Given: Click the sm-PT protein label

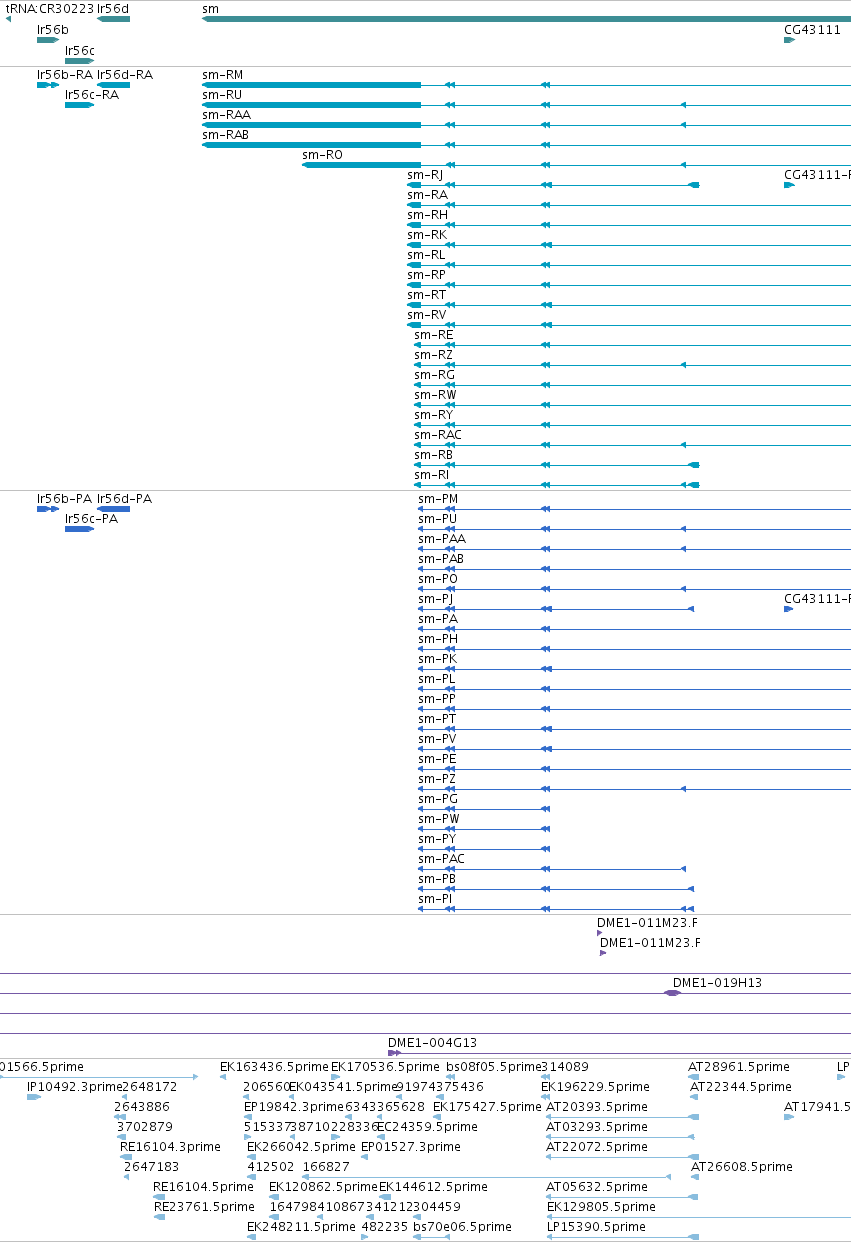Looking at the screenshot, I should coord(437,719).
